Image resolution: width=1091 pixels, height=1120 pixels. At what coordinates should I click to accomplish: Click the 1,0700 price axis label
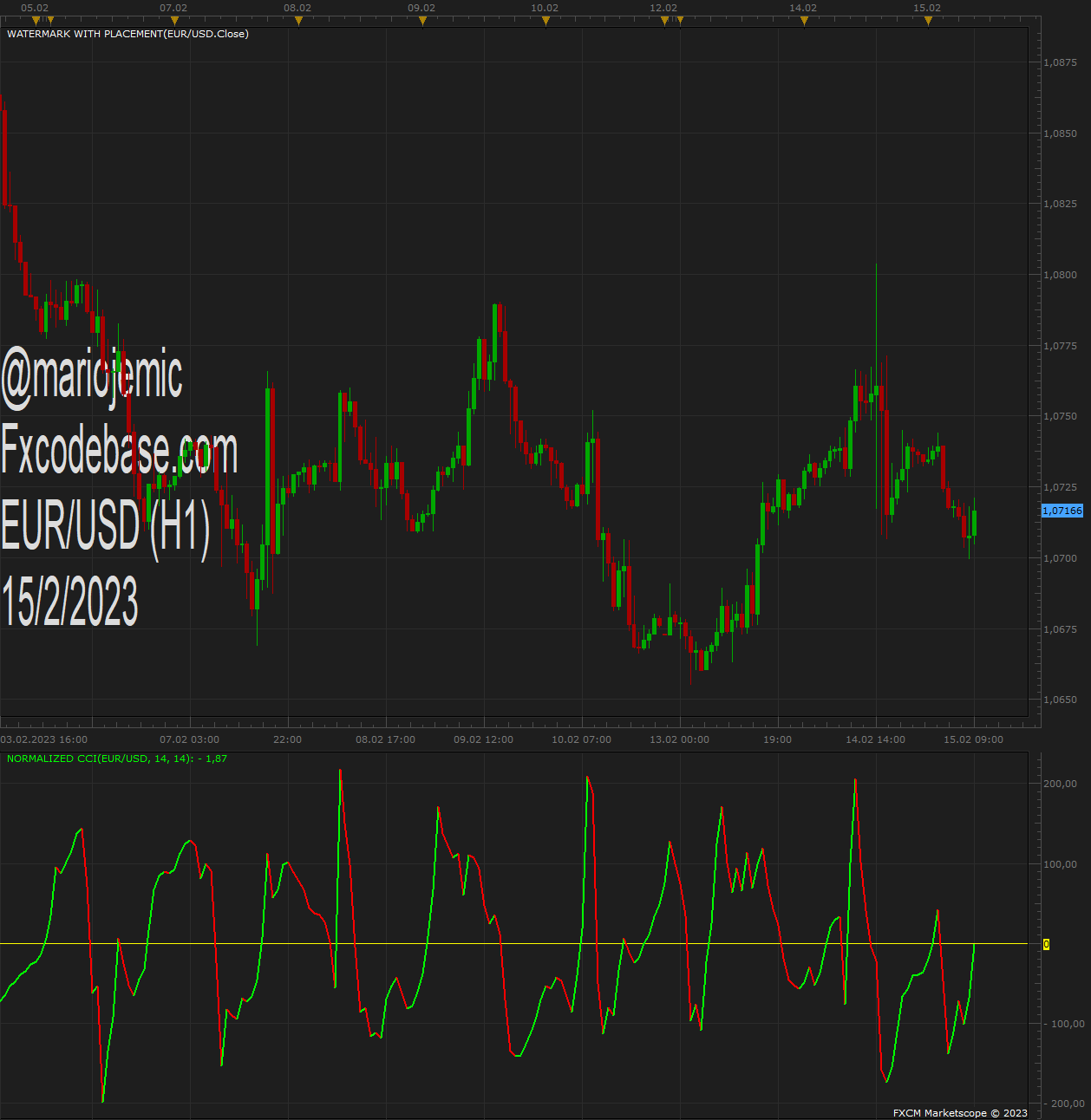[1060, 558]
